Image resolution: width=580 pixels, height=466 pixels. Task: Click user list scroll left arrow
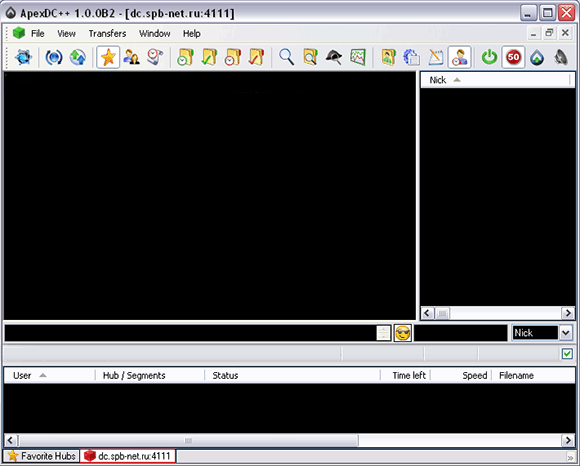coord(427,313)
